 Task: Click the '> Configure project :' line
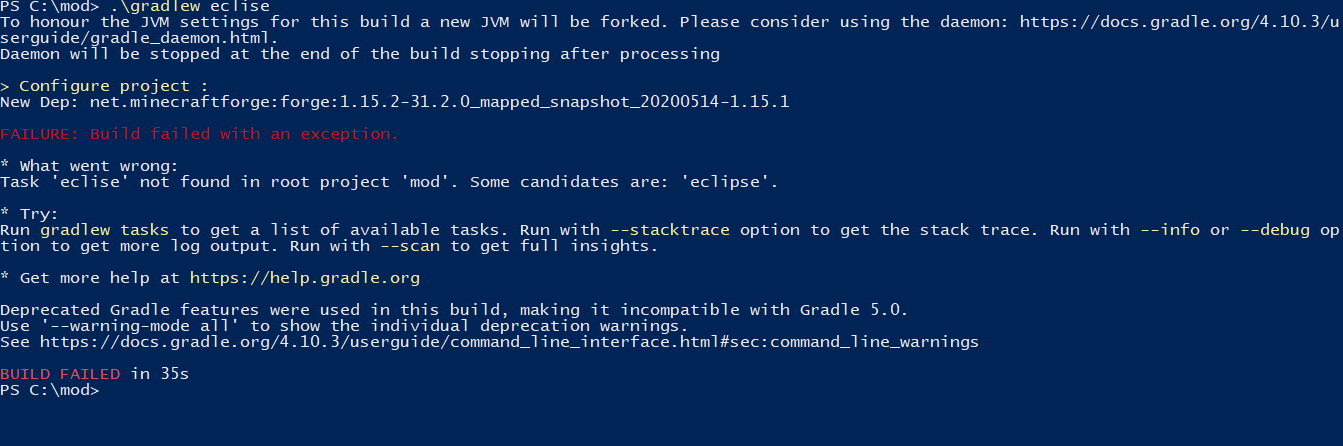click(x=104, y=86)
